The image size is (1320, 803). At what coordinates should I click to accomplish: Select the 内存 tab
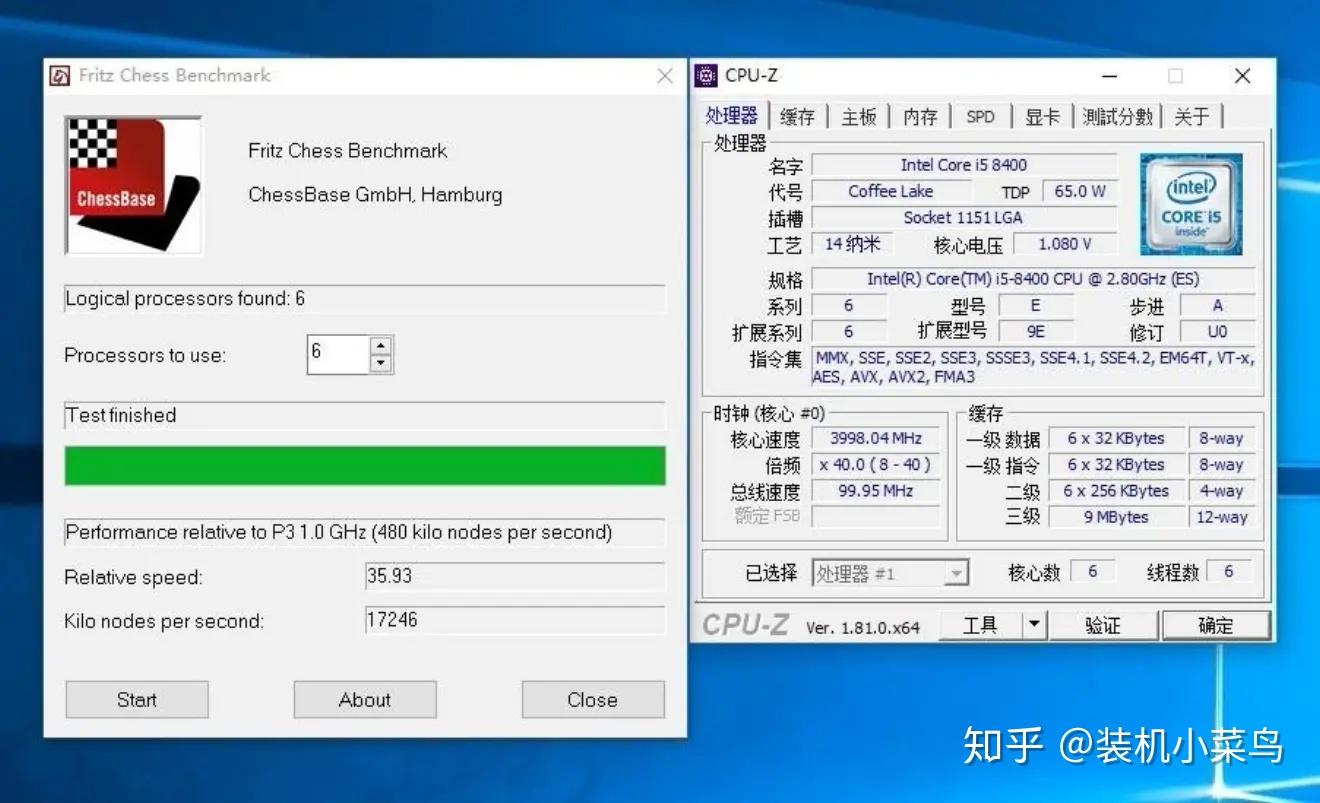[919, 115]
